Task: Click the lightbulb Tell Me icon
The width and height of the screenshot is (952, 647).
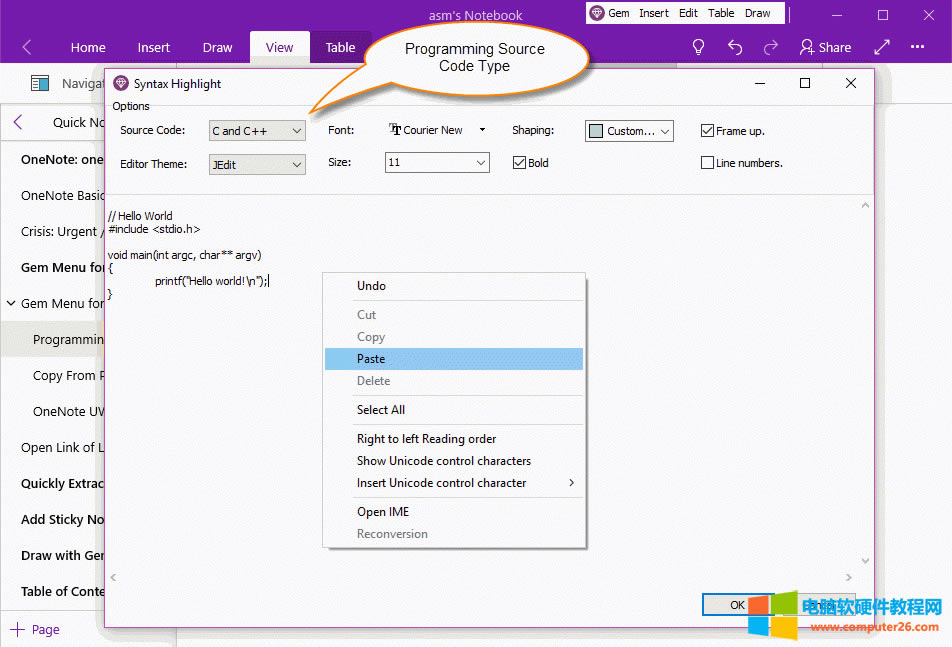Action: tap(699, 47)
